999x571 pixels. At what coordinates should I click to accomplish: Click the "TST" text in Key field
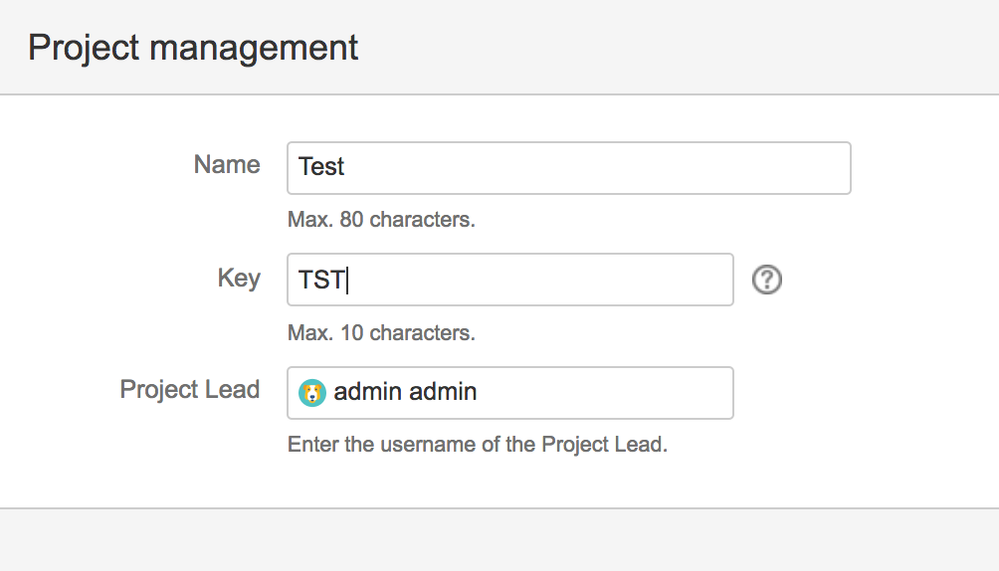[x=321, y=280]
